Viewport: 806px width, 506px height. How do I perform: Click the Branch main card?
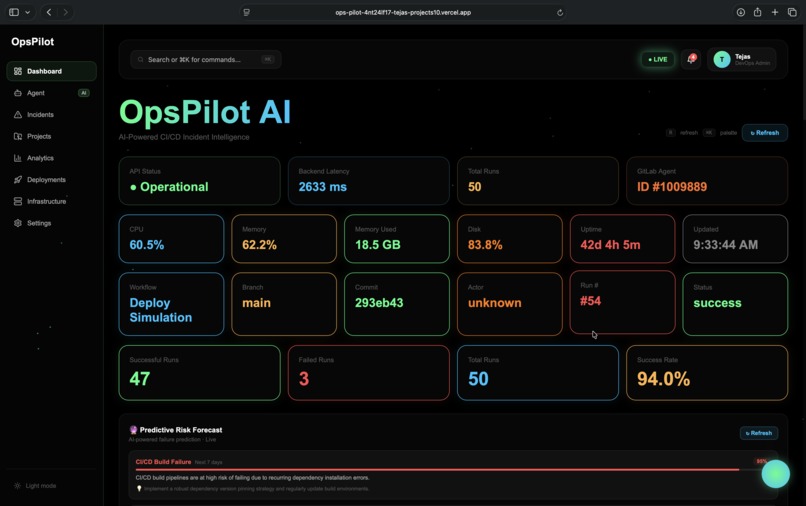point(284,304)
